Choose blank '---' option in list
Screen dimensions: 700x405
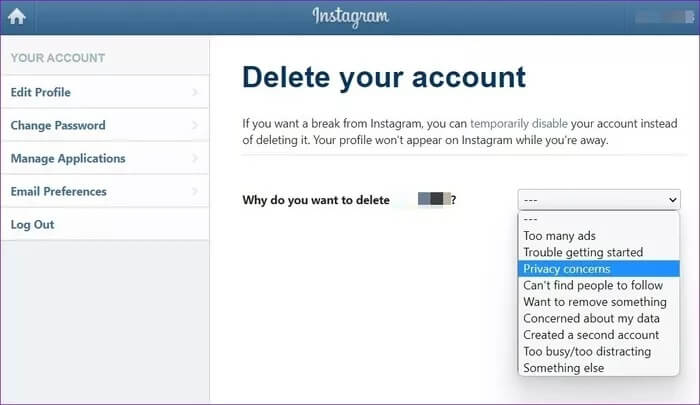pos(599,219)
